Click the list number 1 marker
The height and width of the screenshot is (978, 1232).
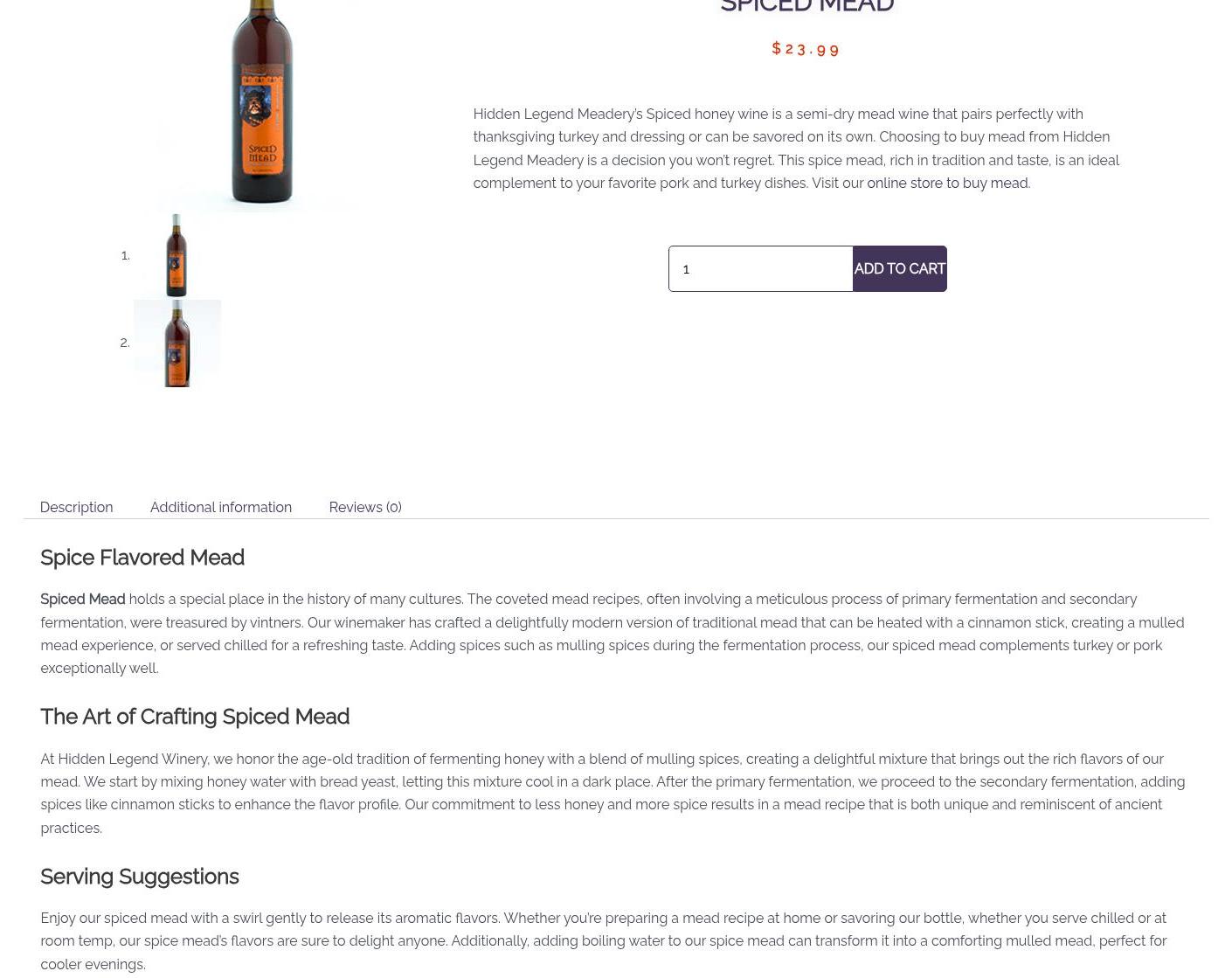coord(125,255)
